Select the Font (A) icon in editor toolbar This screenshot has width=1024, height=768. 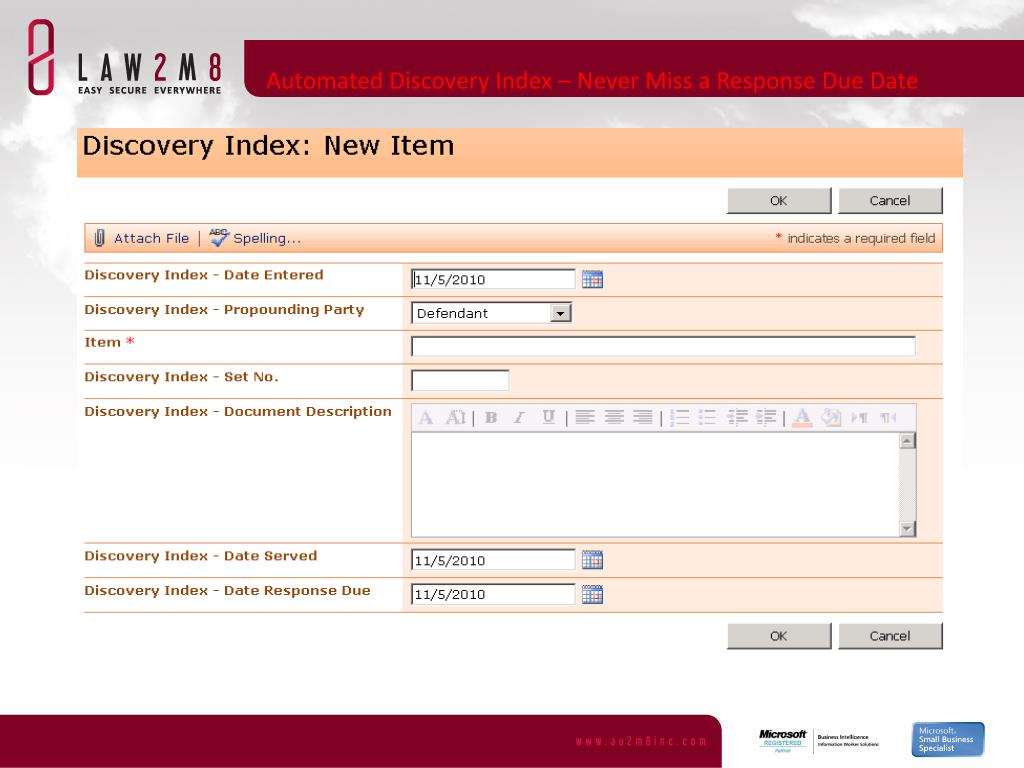(426, 417)
